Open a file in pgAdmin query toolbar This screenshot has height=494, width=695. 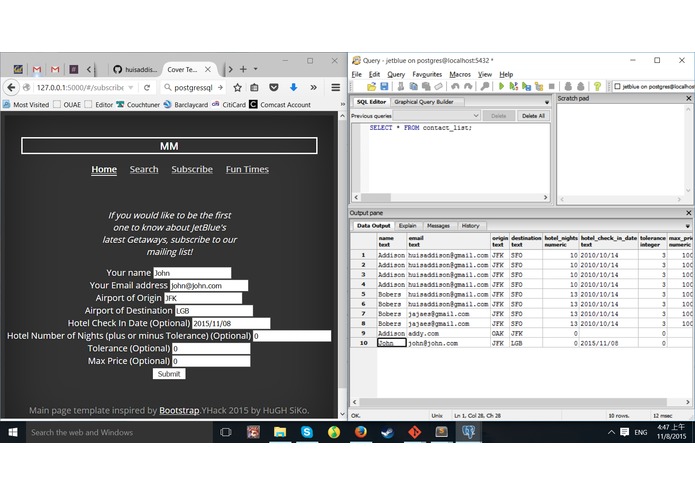371,86
